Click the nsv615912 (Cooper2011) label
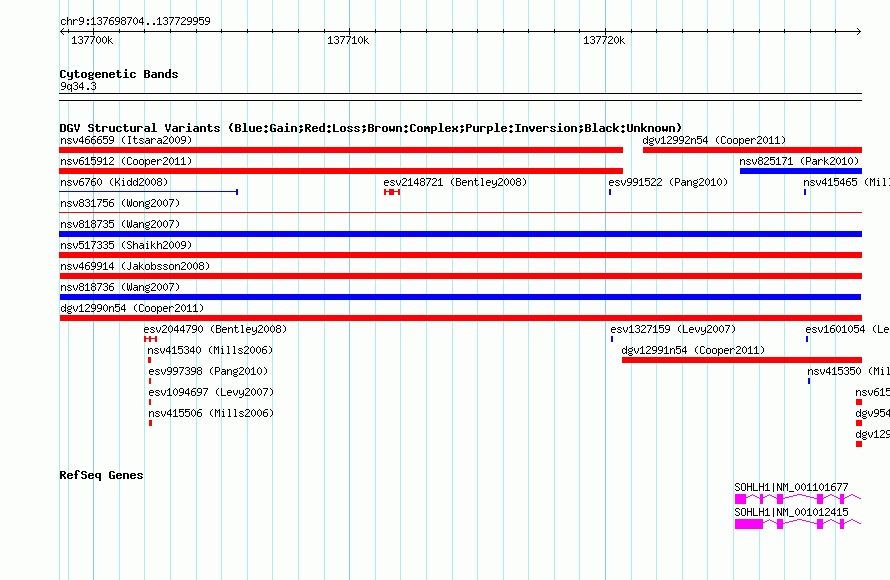Viewport: 890px width, 580px height. 126,161
